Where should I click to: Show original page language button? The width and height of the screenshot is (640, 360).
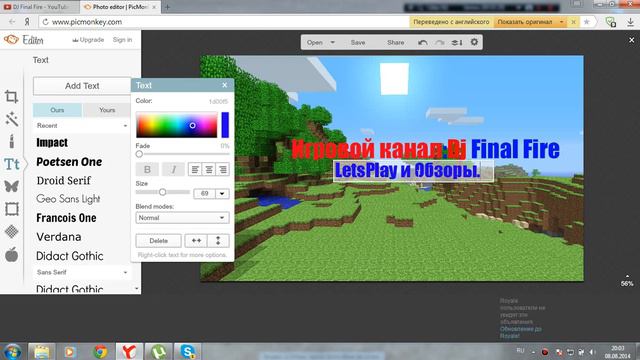[x=525, y=22]
